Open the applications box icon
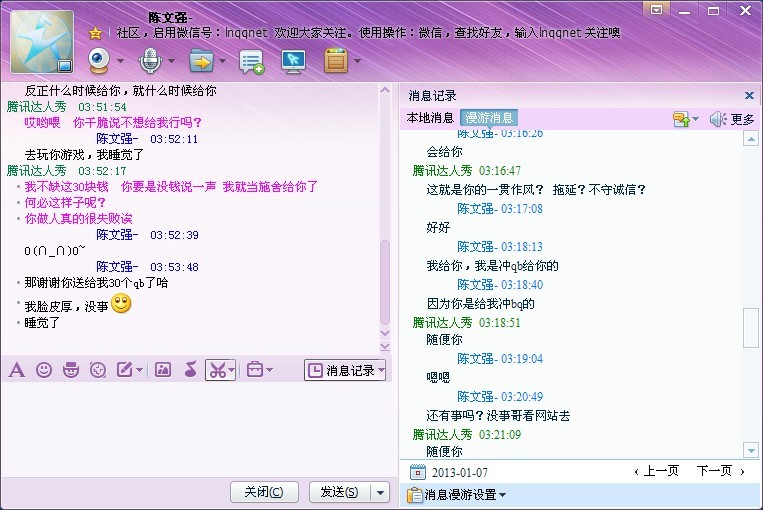 pyautogui.click(x=336, y=61)
